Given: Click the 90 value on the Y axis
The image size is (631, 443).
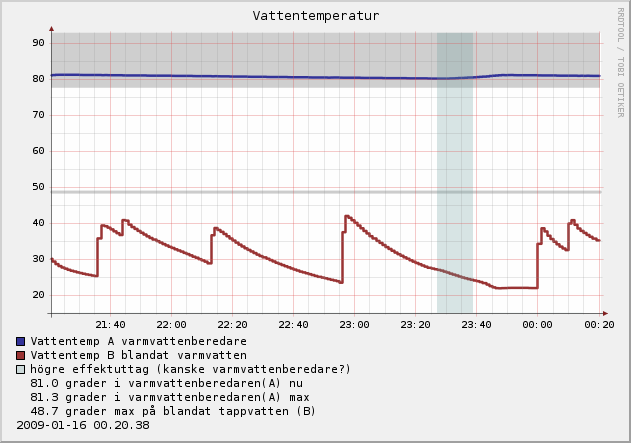Looking at the screenshot, I should click(38, 43).
